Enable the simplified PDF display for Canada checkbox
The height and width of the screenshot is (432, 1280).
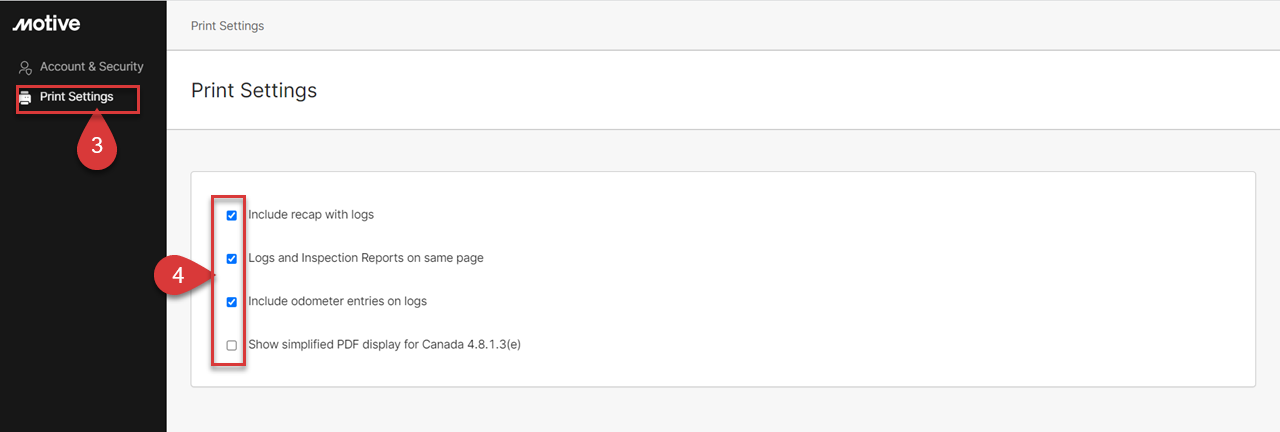232,345
